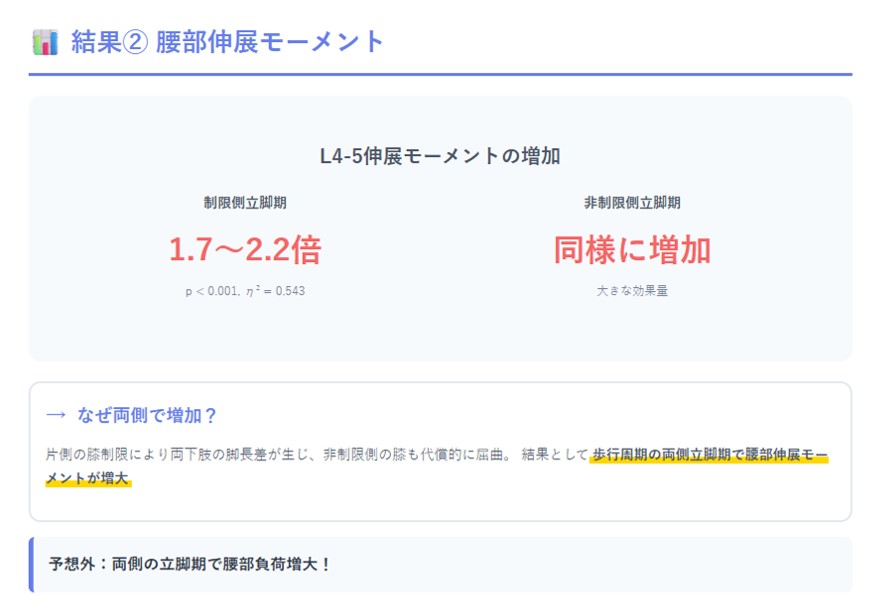Click the circled ② in the heading
This screenshot has height=613, width=878.
[x=136, y=42]
